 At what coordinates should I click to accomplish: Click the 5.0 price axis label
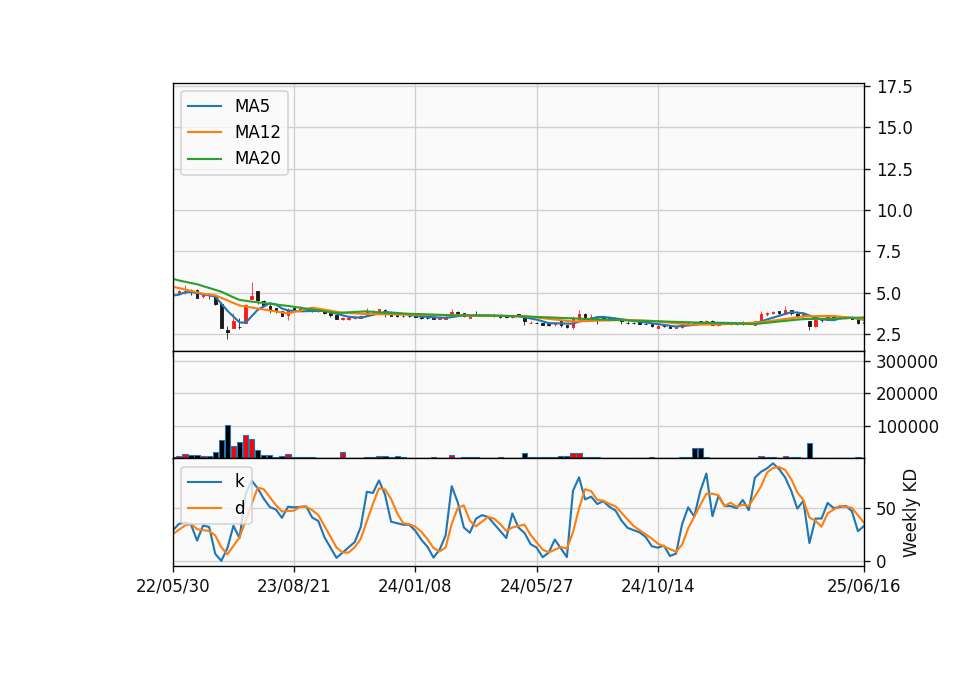[888, 294]
